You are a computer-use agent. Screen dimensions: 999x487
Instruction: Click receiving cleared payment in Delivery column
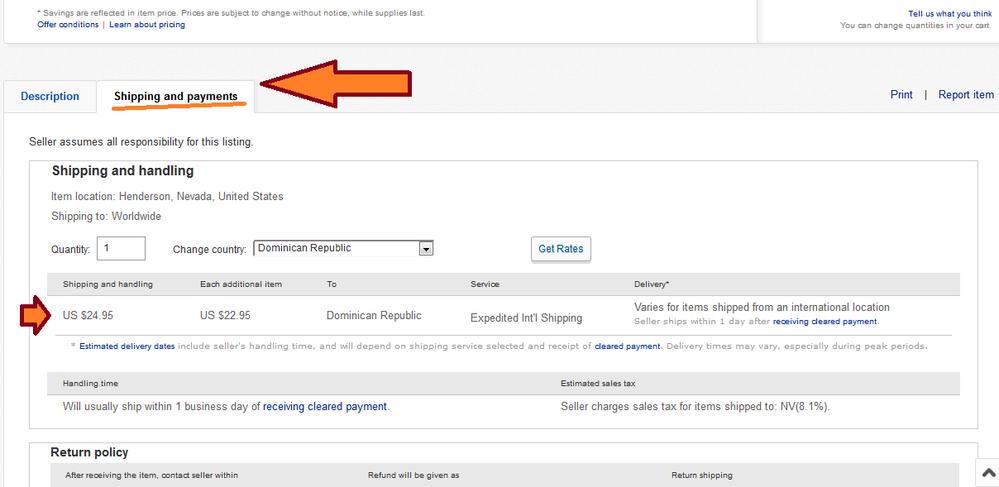(x=825, y=321)
